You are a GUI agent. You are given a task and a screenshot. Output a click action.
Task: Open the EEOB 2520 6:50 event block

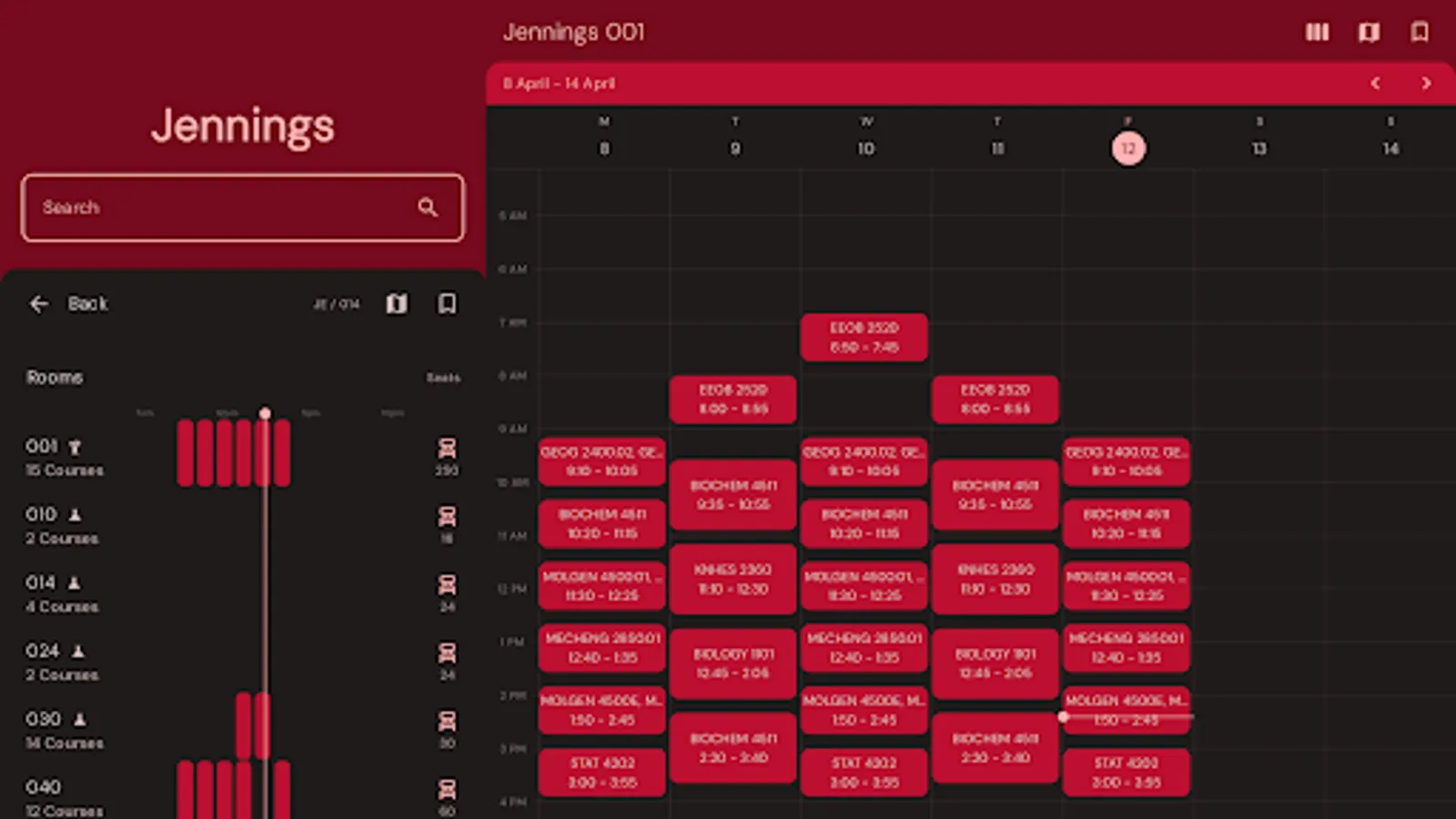pyautogui.click(x=864, y=337)
